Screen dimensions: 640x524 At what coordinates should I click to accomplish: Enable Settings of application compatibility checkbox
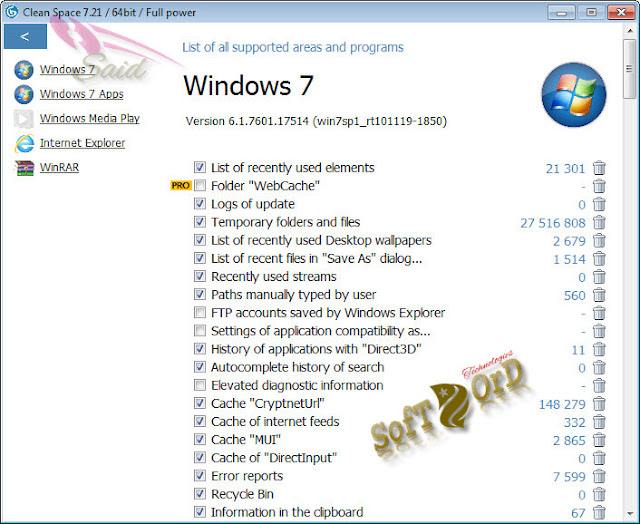click(x=200, y=330)
